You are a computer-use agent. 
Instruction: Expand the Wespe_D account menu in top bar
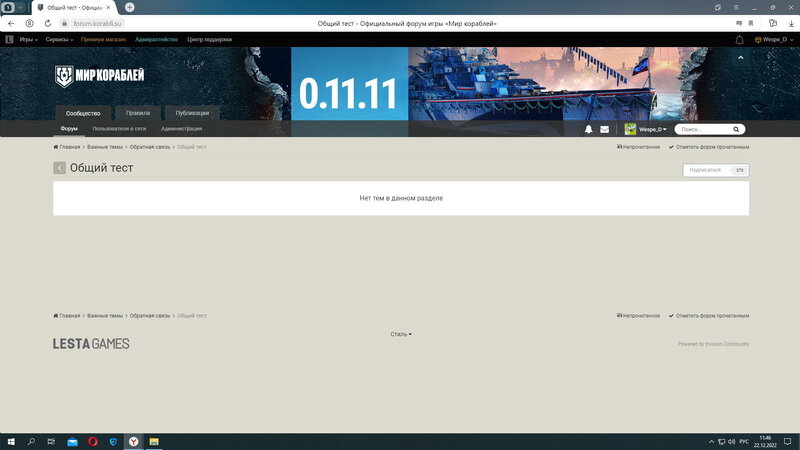point(774,39)
